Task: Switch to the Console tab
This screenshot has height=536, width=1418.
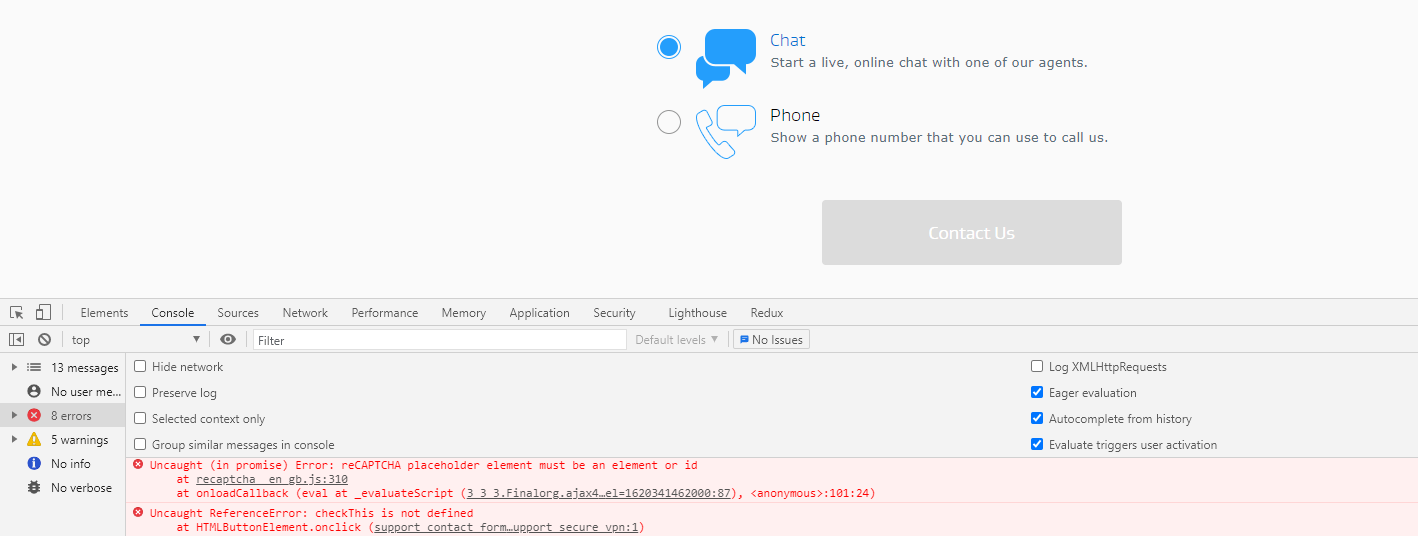Action: (x=173, y=313)
